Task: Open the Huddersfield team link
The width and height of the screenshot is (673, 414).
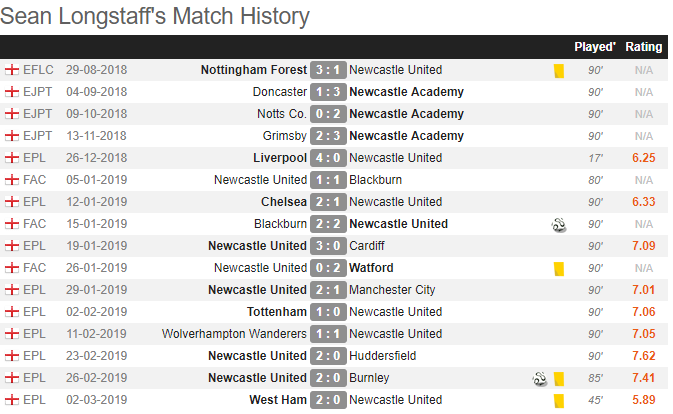Action: [x=382, y=356]
